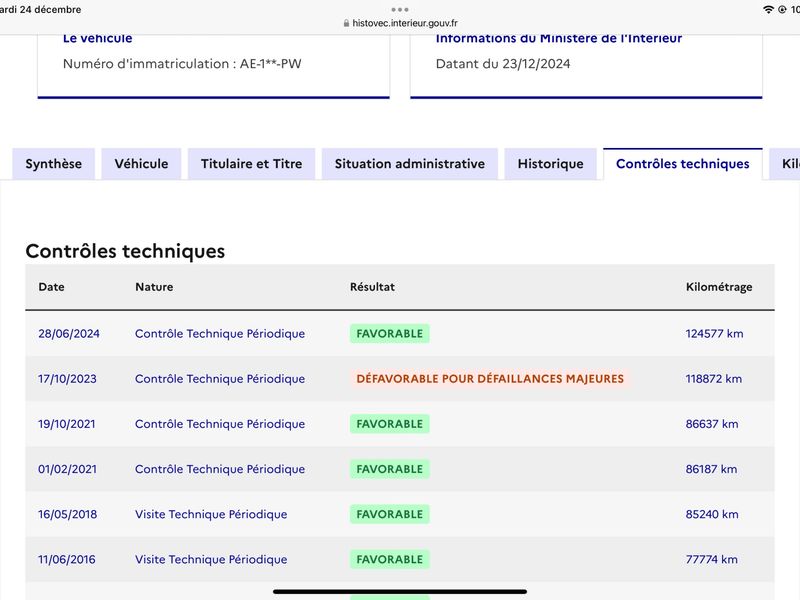Click the DÉFAVORABLE POUR DÉFAILLANCES MAJEURES badge
The height and width of the screenshot is (600, 800).
[490, 379]
